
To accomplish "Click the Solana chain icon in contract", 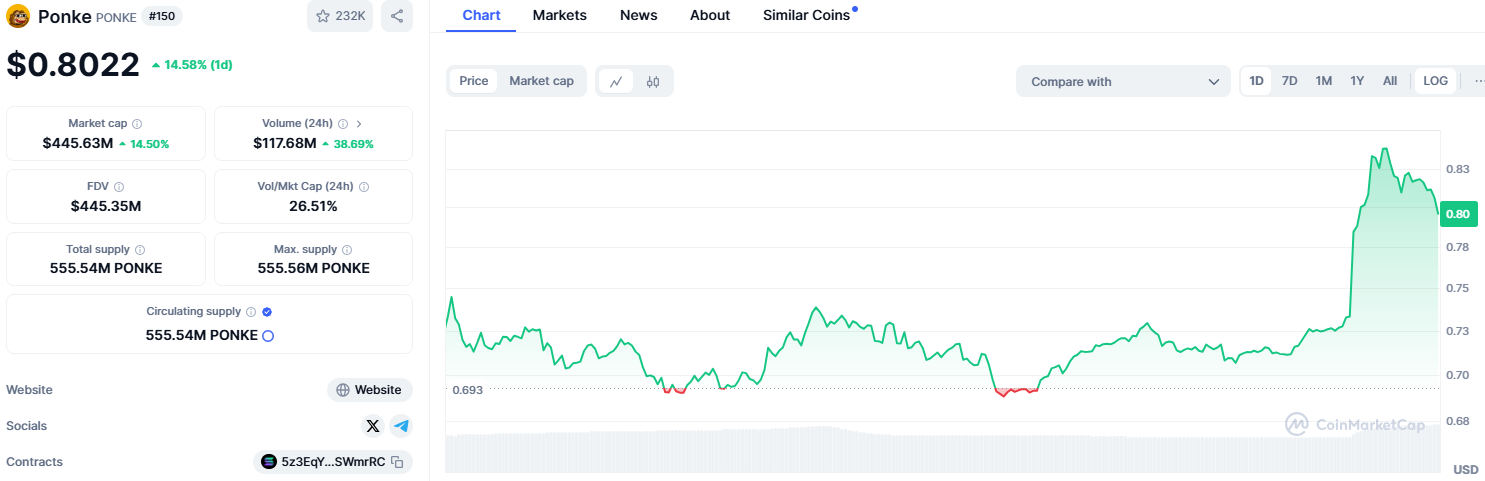I will point(268,462).
